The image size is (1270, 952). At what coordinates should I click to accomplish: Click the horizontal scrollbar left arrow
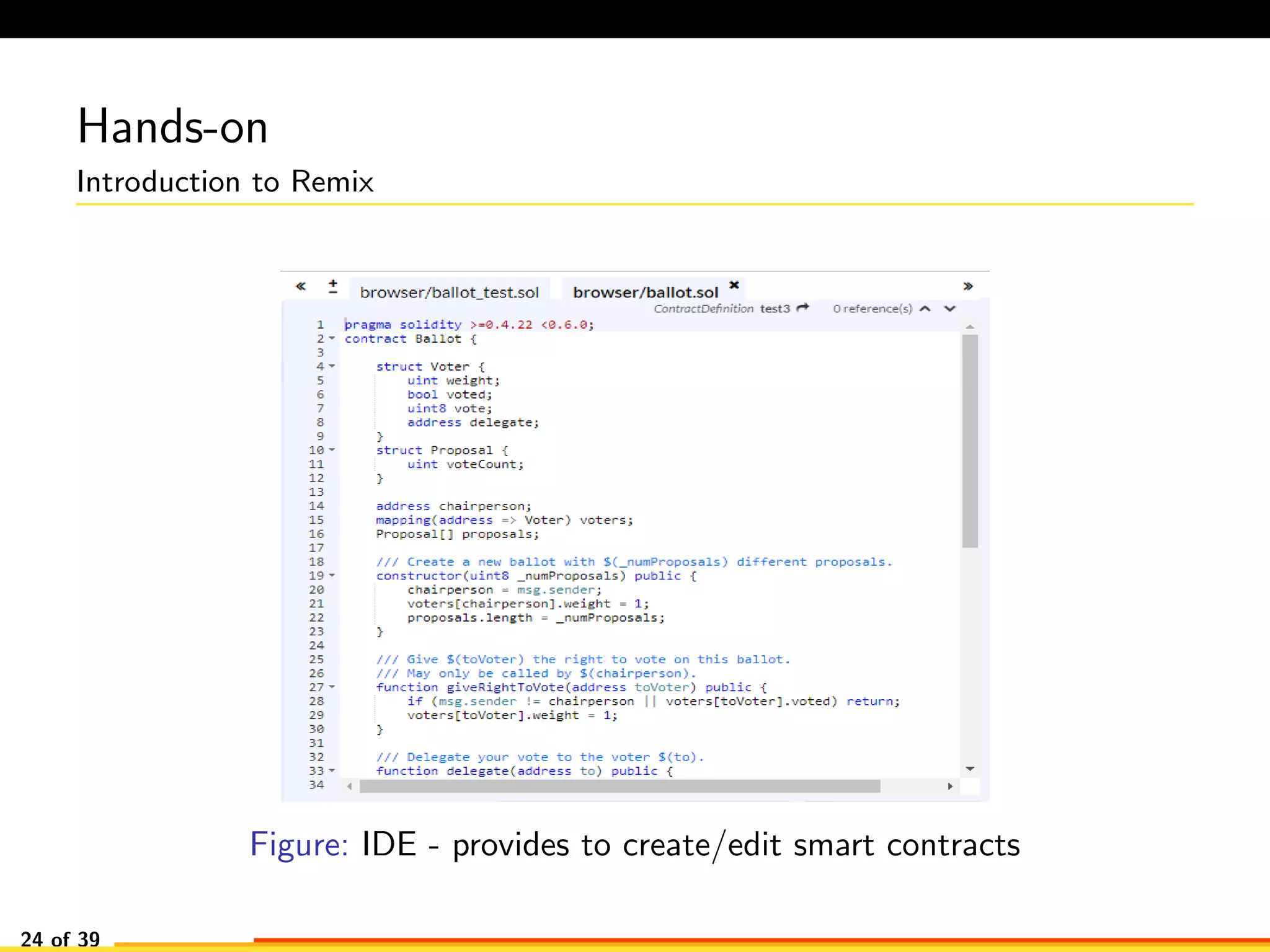point(350,787)
